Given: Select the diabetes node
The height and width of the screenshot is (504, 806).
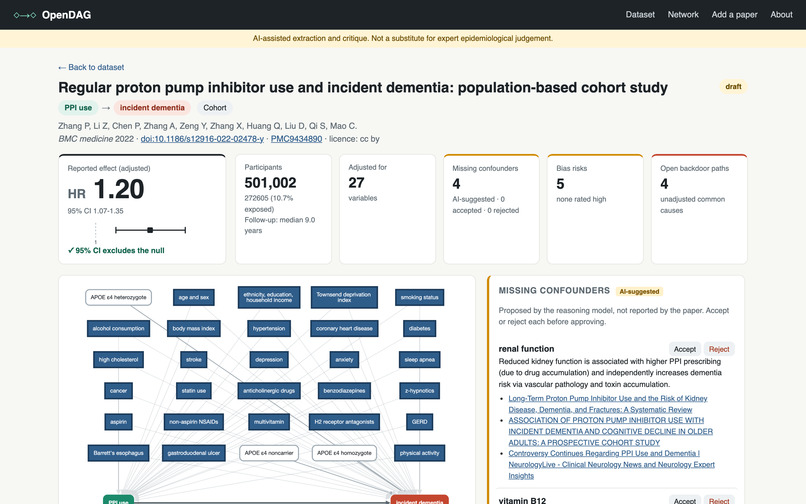Looking at the screenshot, I should click(x=419, y=329).
